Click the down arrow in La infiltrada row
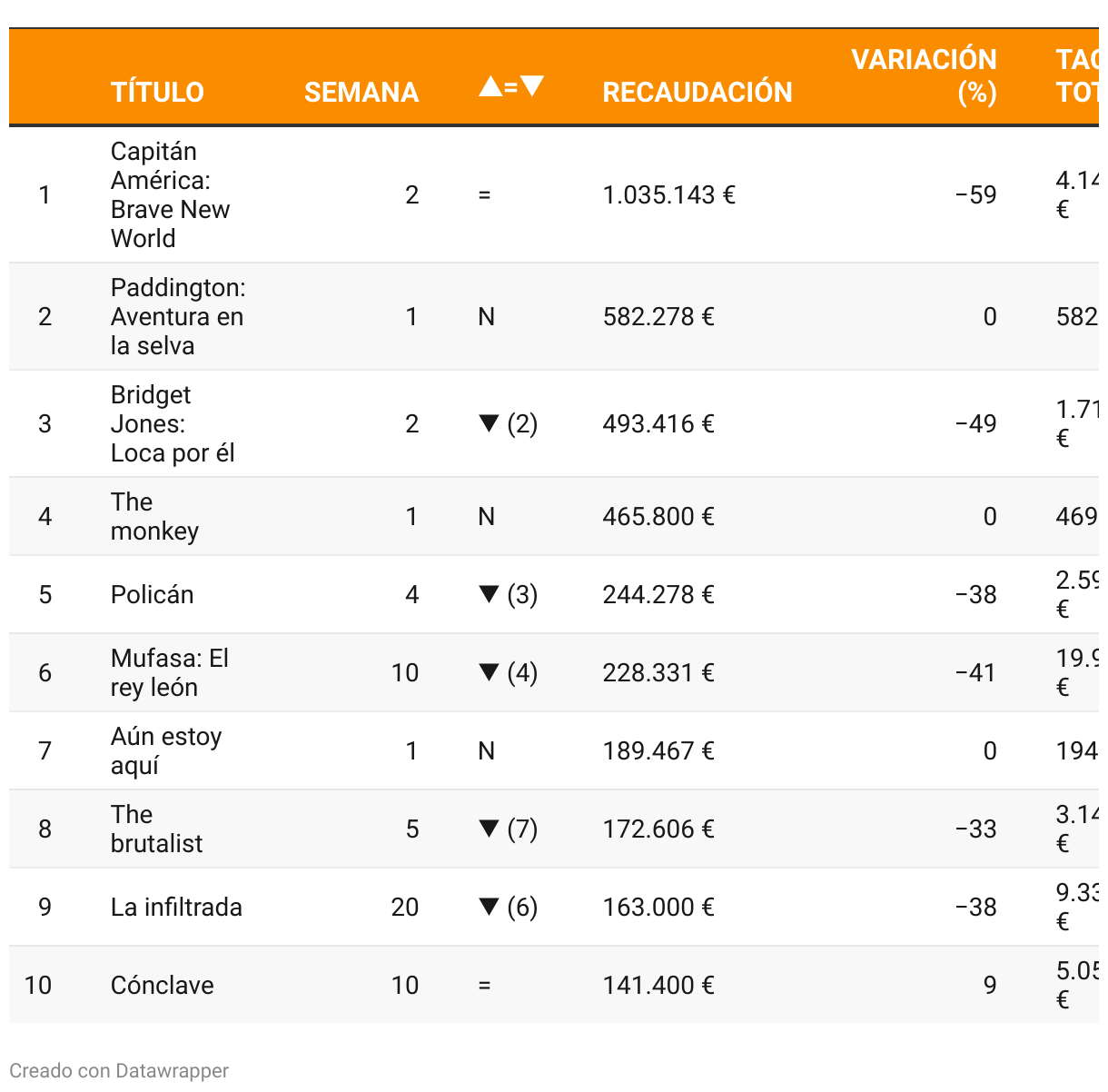The height and width of the screenshot is (1092, 1108). pyautogui.click(x=489, y=907)
